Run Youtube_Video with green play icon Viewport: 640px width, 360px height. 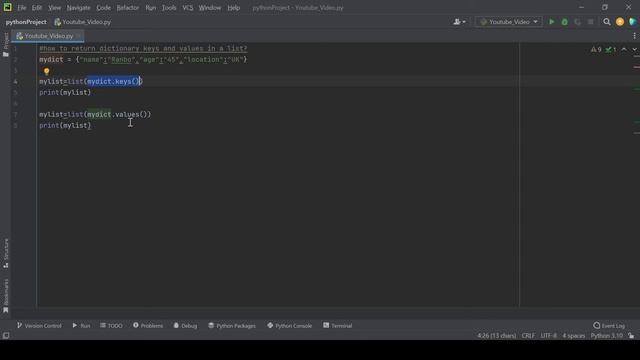[551, 22]
